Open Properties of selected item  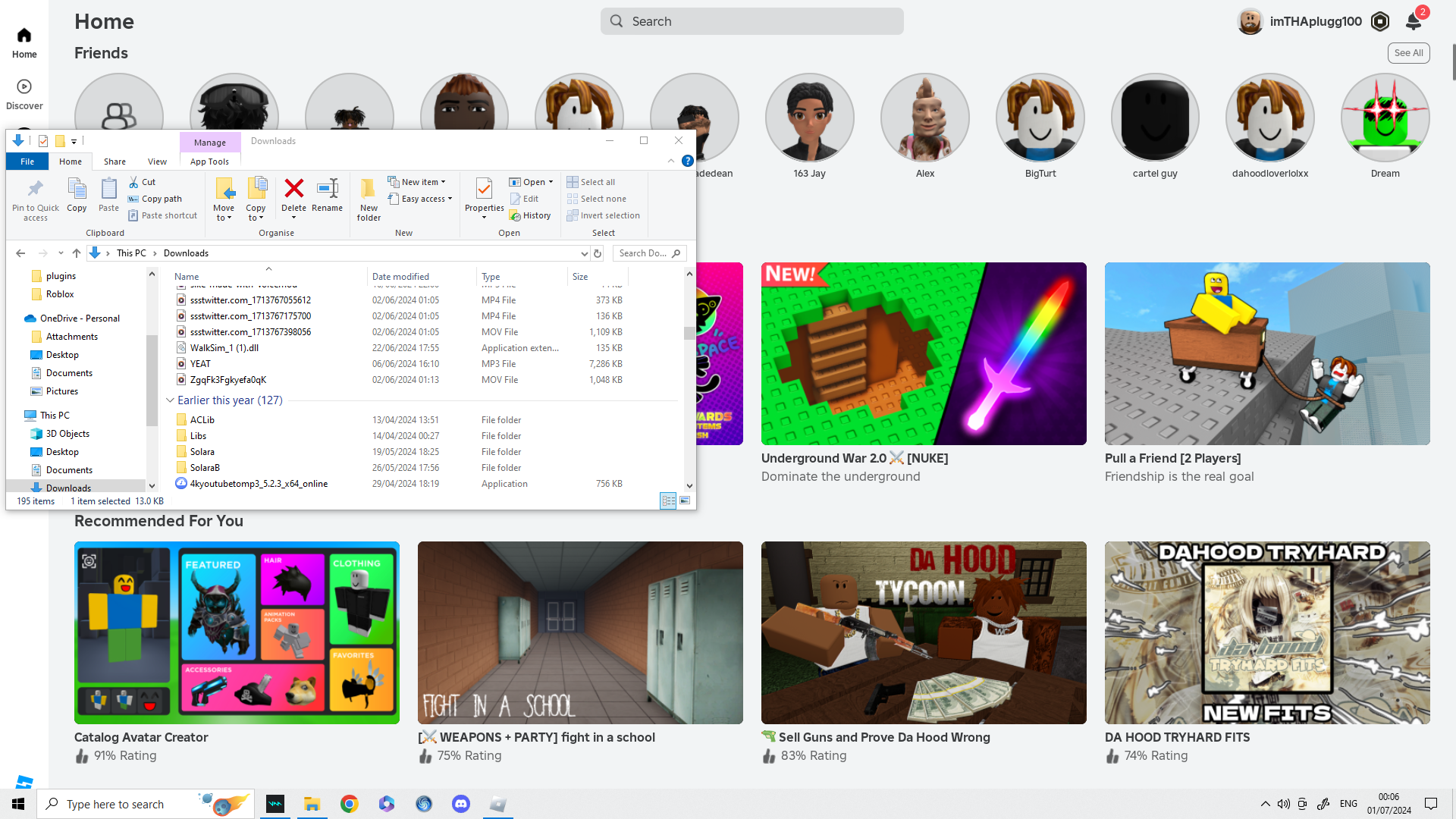484,199
